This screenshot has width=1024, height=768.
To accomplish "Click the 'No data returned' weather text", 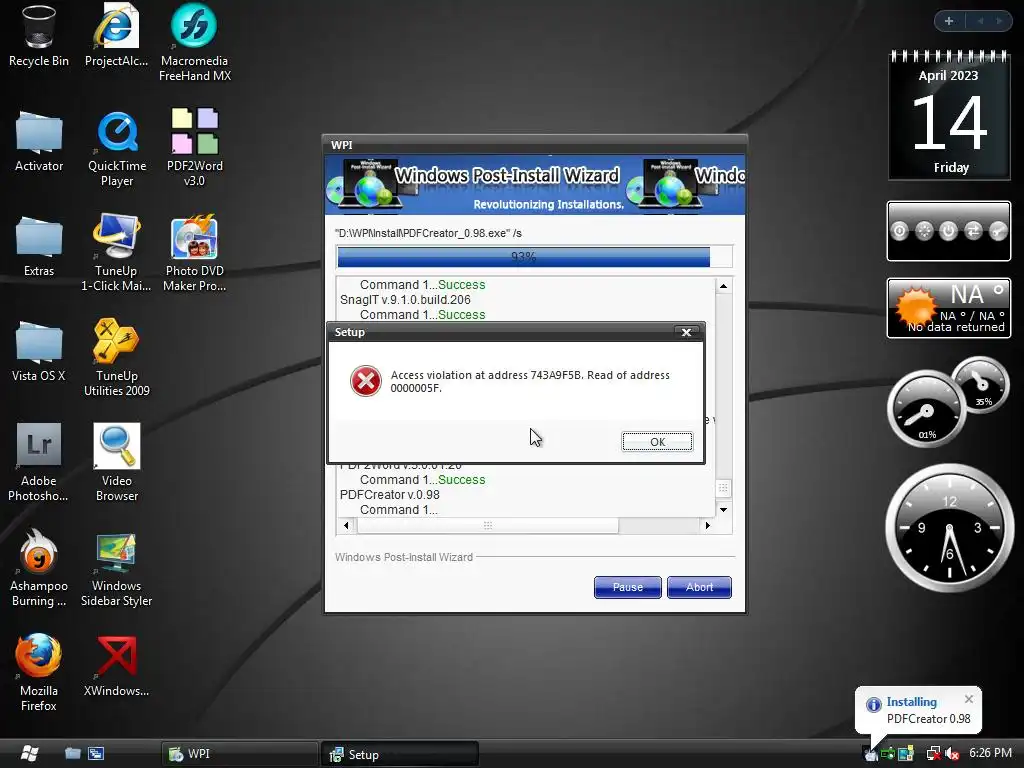I will (x=956, y=327).
